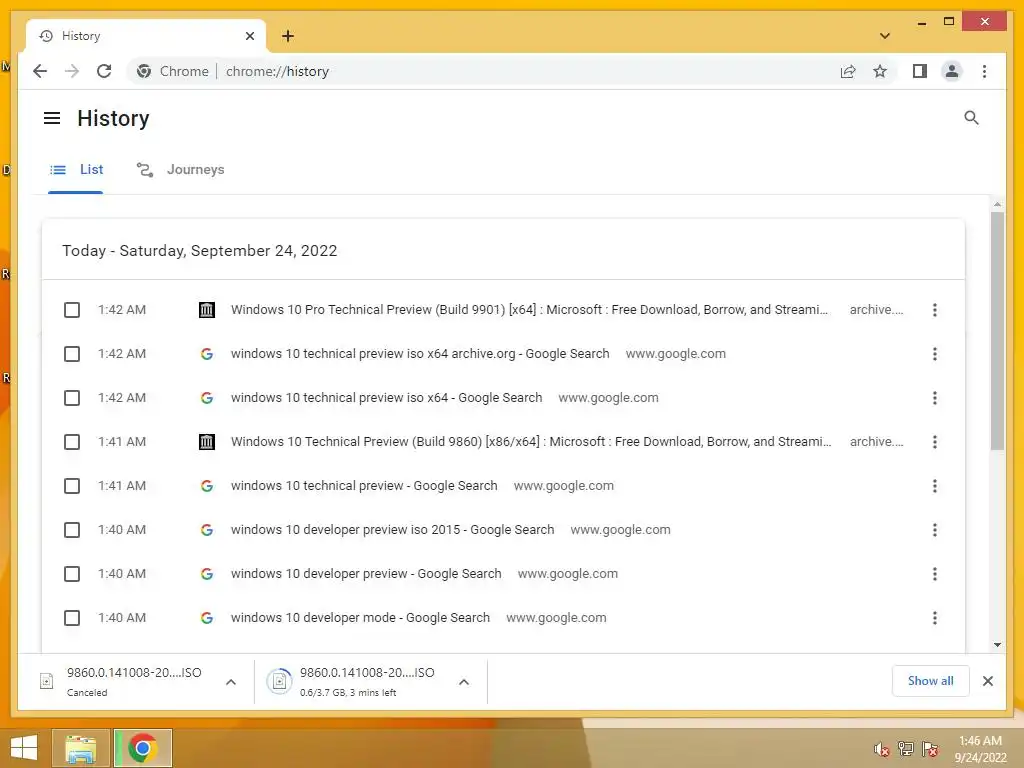
Task: Open File Explorer from the taskbar
Action: pyautogui.click(x=80, y=748)
